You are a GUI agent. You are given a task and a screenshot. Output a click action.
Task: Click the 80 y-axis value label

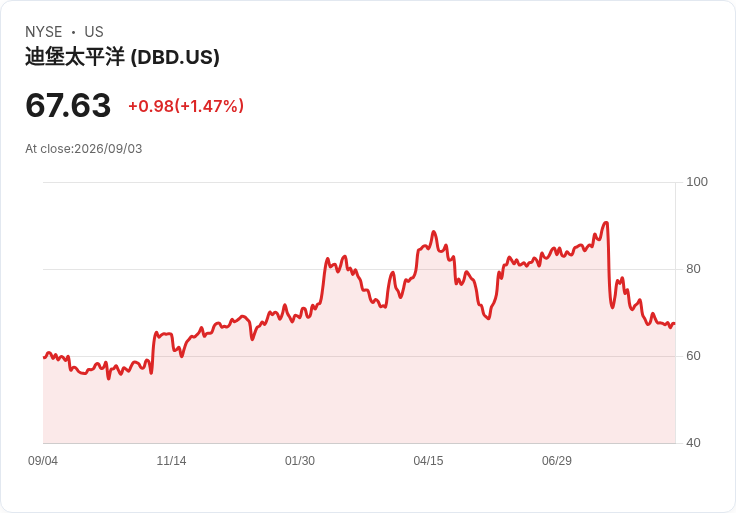(693, 269)
